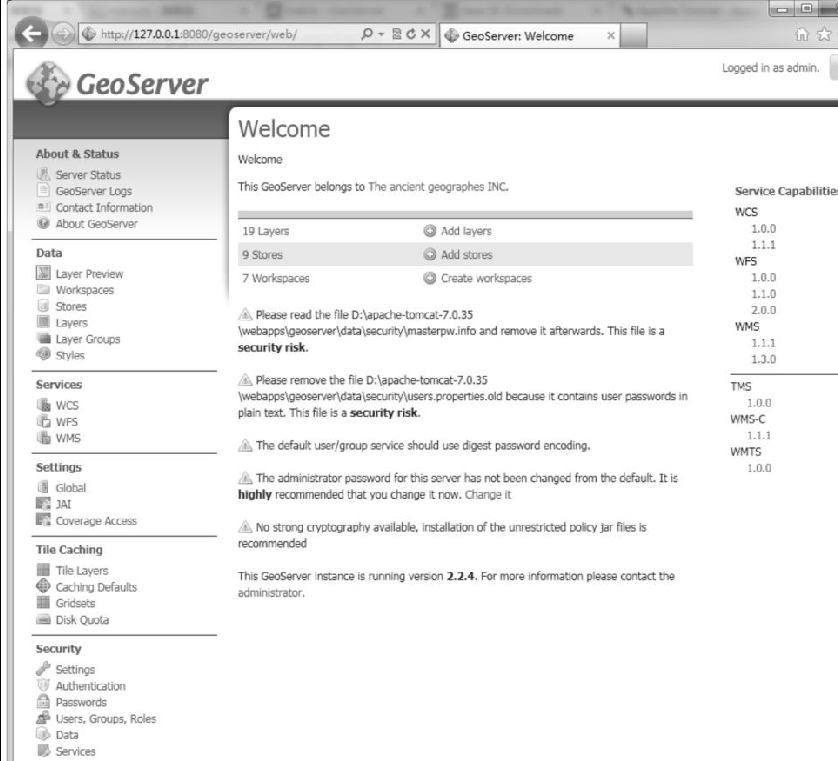838x761 pixels.
Task: Click the Layers icon under Data
Action: point(43,322)
